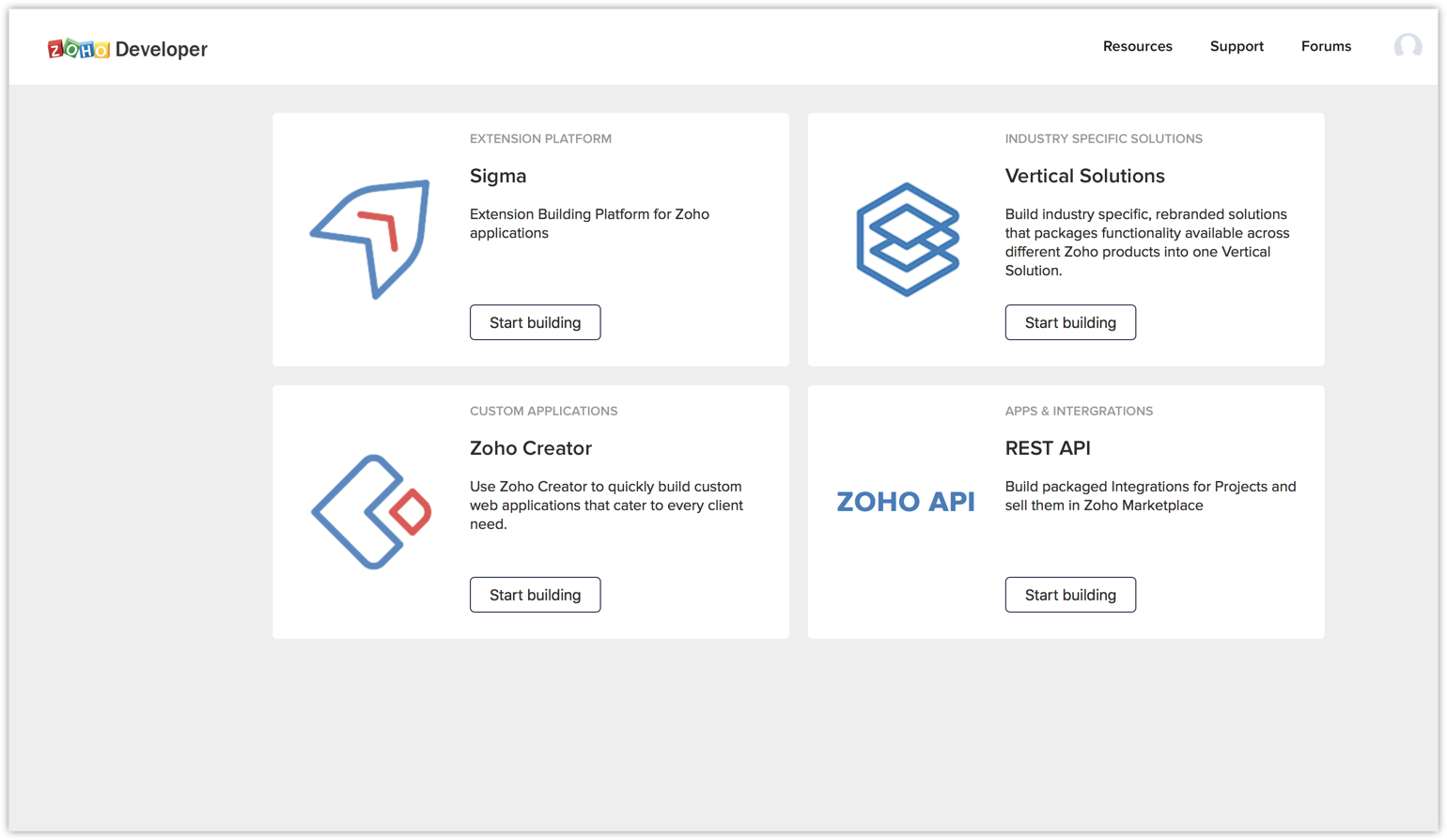The height and width of the screenshot is (840, 1447).
Task: Start building with Zoho Creator
Action: coord(536,595)
